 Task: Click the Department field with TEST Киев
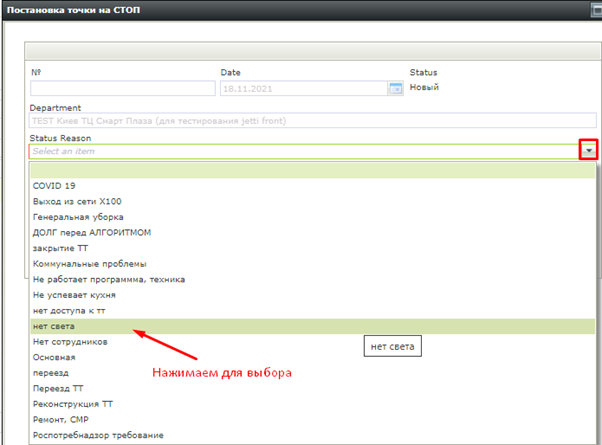pyautogui.click(x=313, y=121)
